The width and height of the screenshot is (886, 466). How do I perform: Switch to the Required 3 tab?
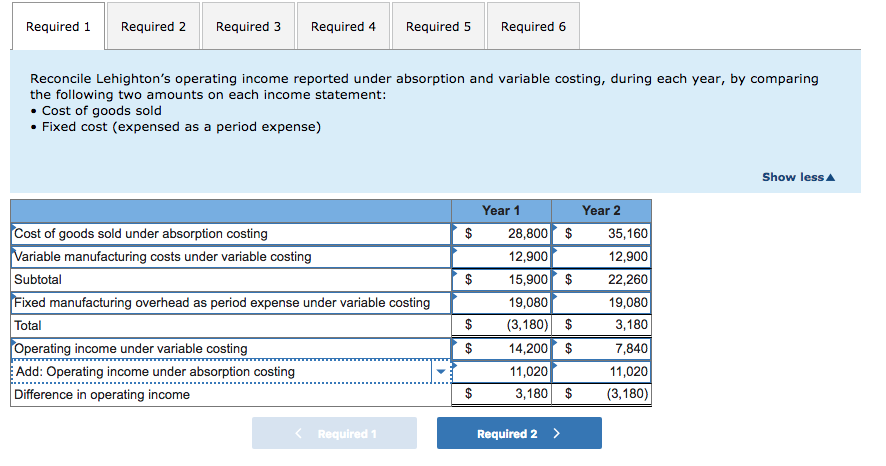[248, 27]
